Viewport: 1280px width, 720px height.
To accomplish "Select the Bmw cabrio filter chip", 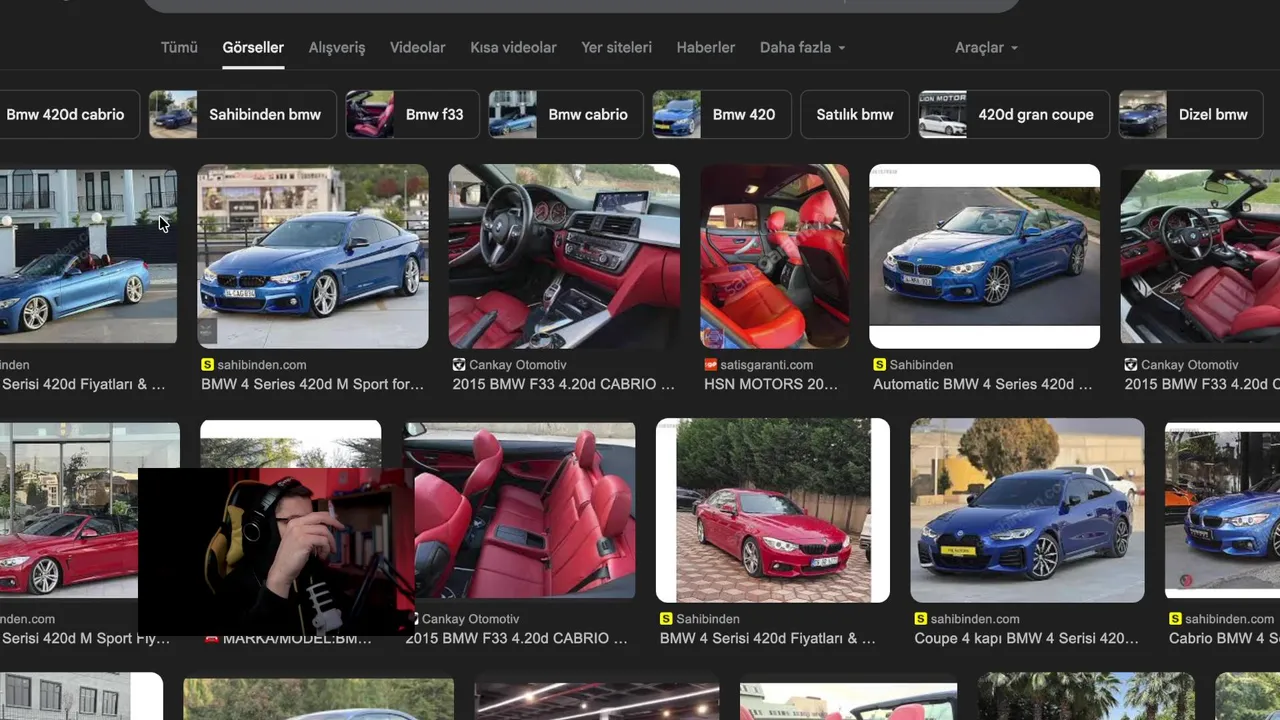I will (566, 114).
